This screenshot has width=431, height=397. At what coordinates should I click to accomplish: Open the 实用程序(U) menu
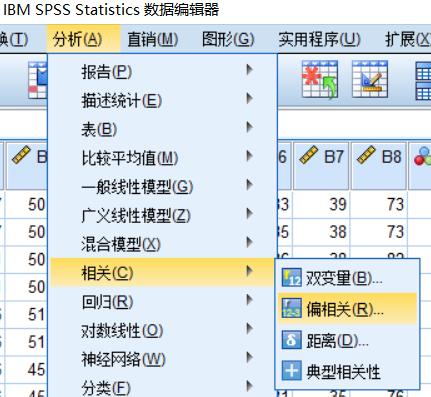(320, 39)
